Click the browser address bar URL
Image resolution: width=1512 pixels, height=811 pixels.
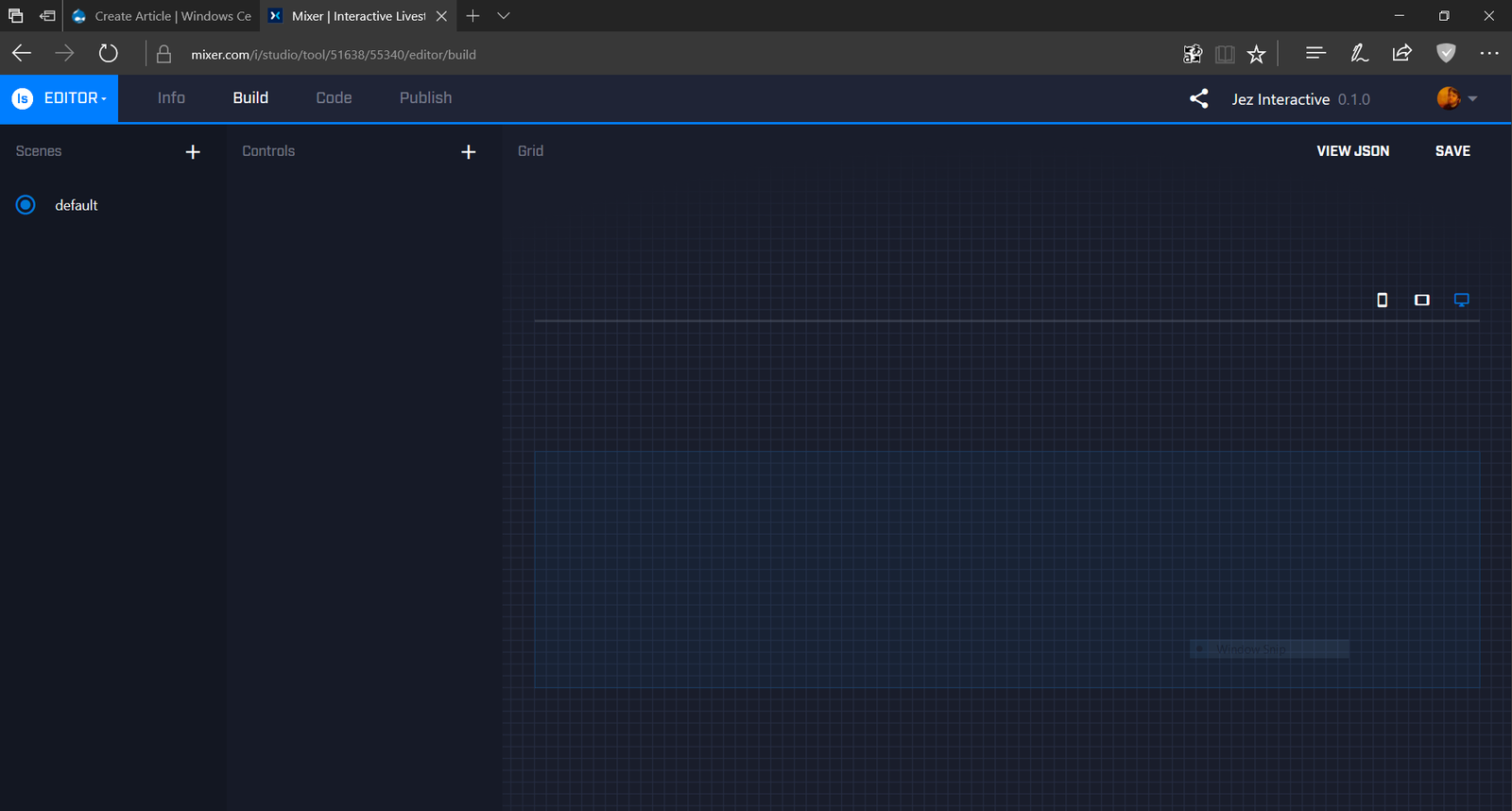pyautogui.click(x=334, y=55)
